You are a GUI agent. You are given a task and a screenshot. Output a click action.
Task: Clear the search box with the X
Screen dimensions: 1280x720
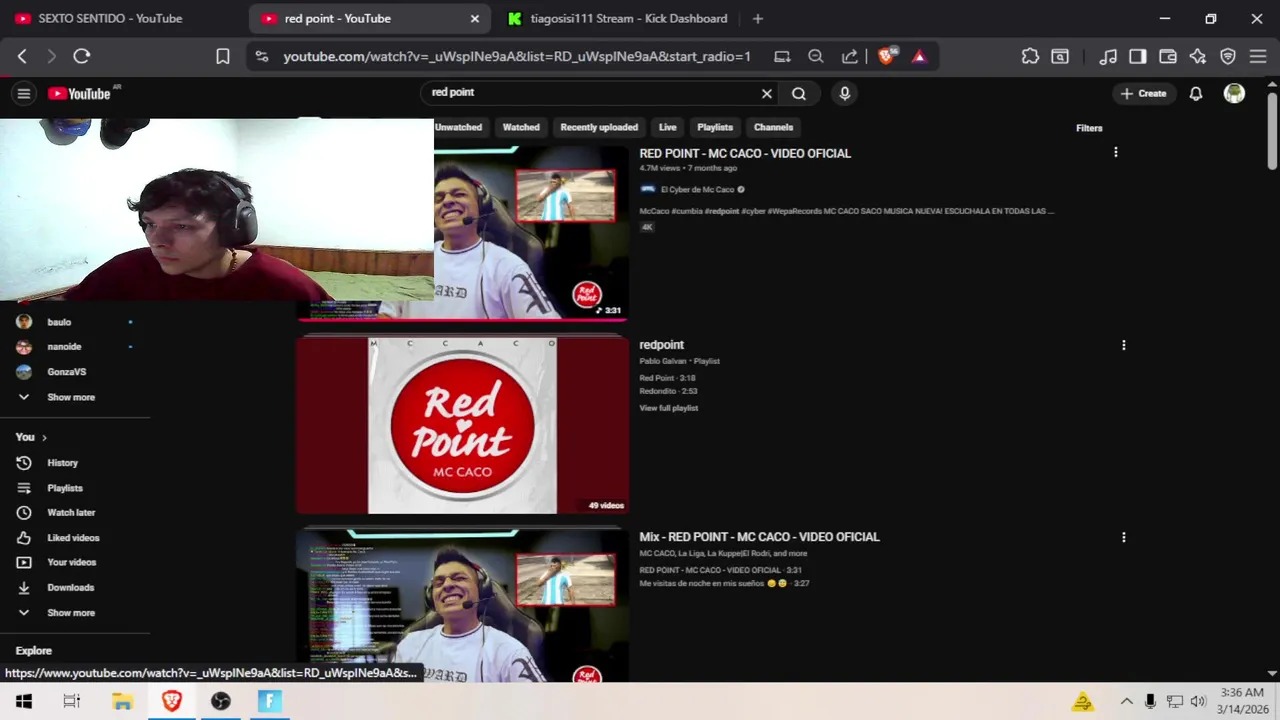click(767, 93)
